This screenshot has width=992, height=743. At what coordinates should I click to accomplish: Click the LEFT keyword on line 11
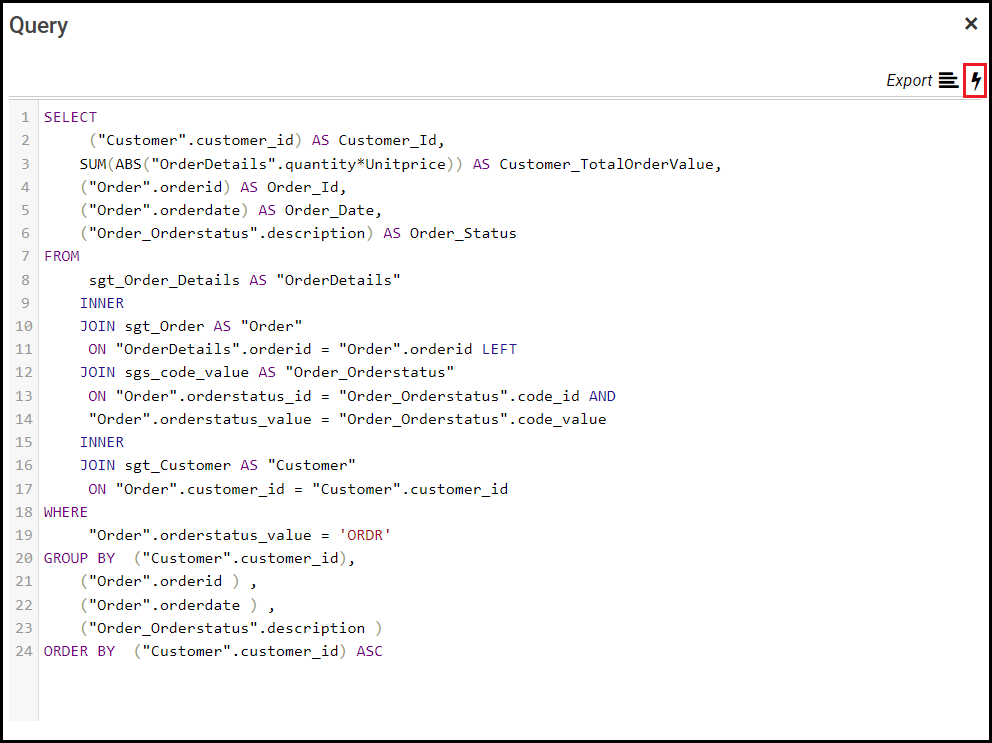click(499, 349)
